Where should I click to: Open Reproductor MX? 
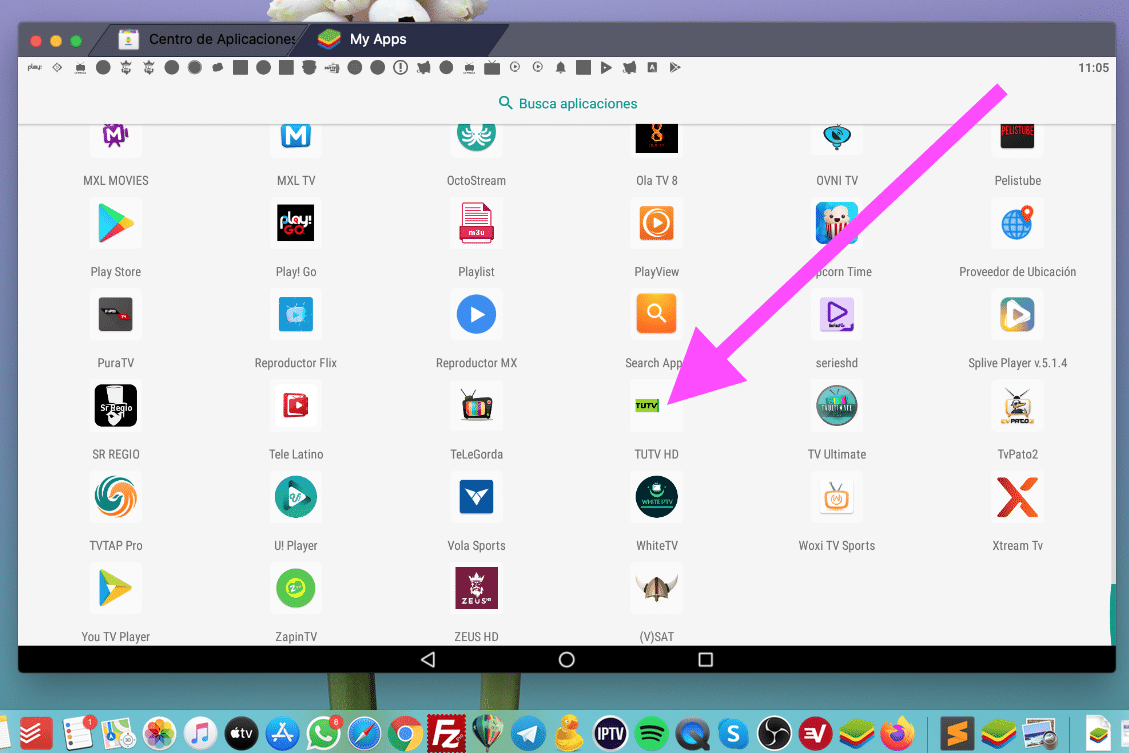tap(476, 314)
